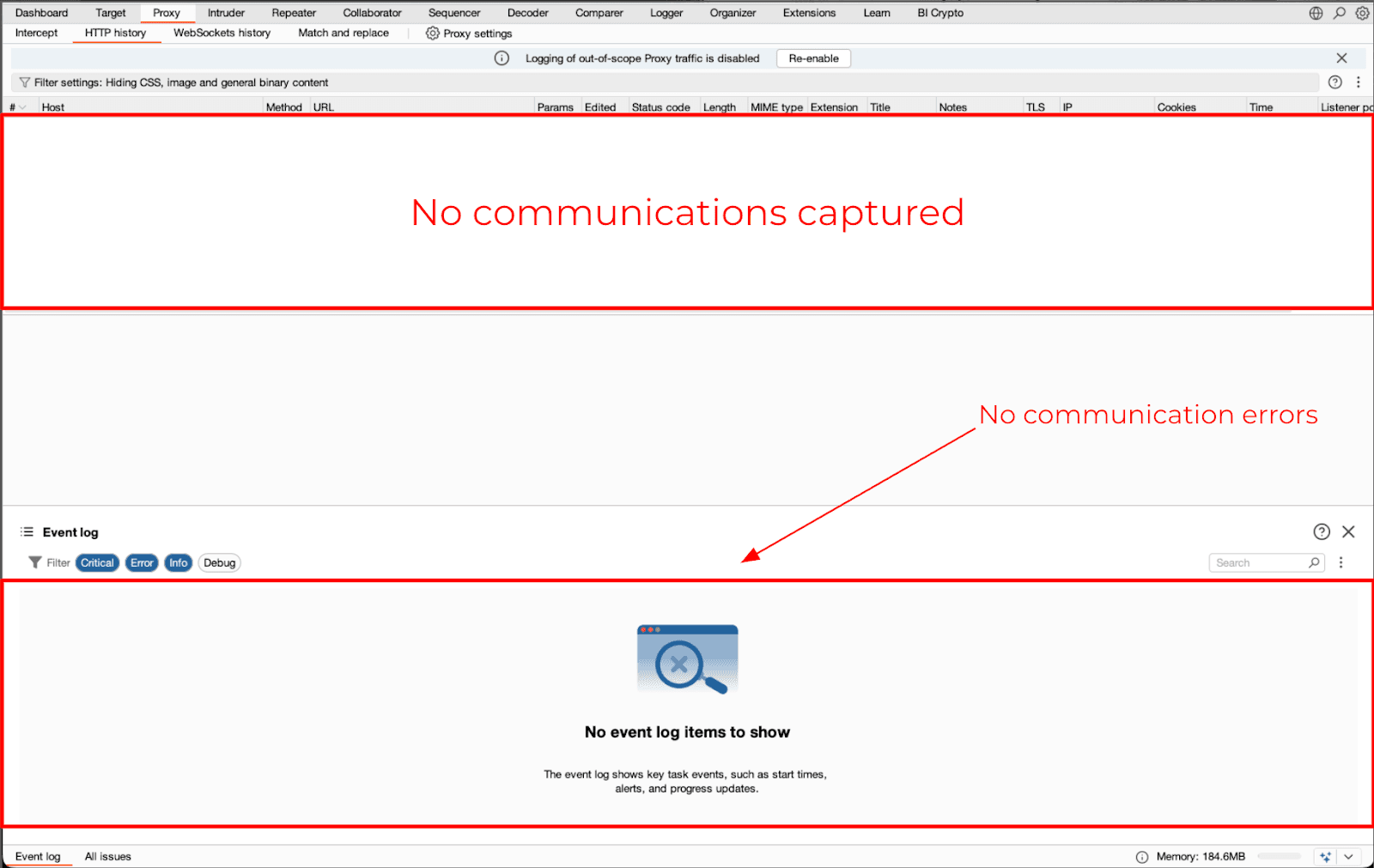Open the Event log hamburger menu icon
The image size is (1374, 868).
pyautogui.click(x=27, y=531)
